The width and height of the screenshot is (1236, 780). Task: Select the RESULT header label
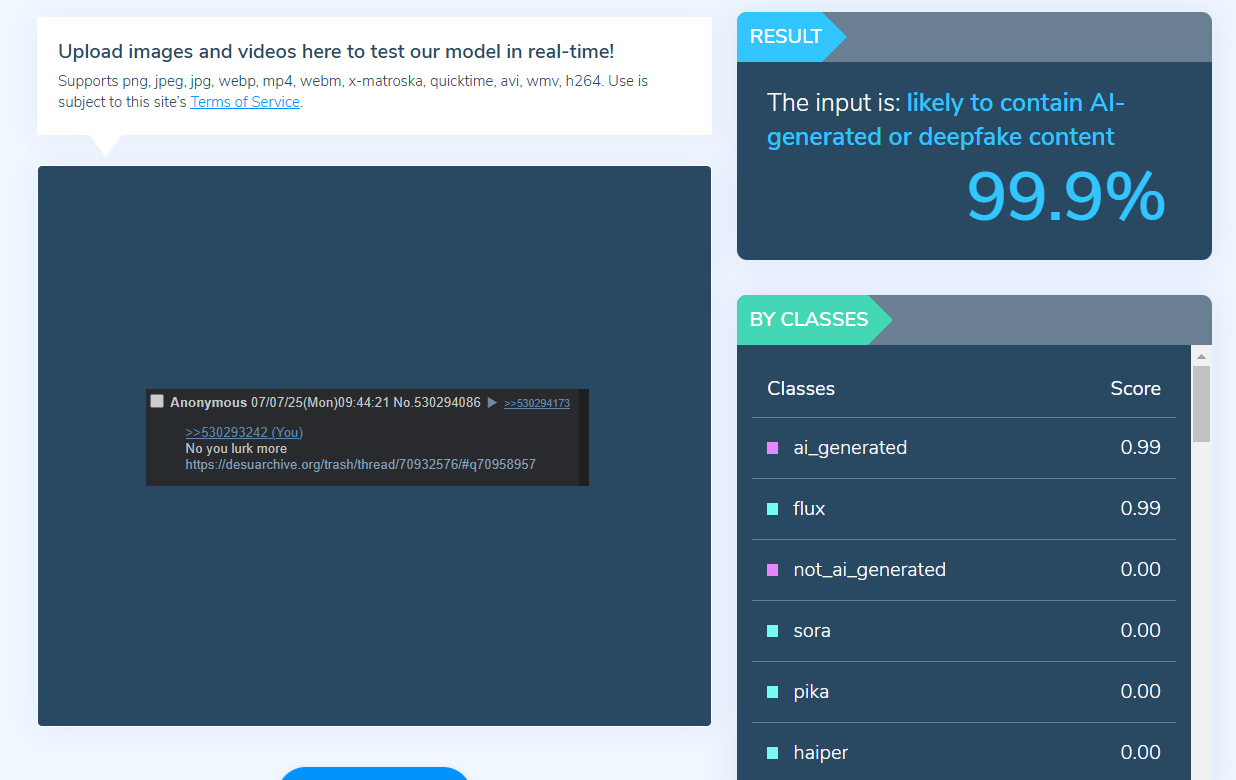coord(786,37)
